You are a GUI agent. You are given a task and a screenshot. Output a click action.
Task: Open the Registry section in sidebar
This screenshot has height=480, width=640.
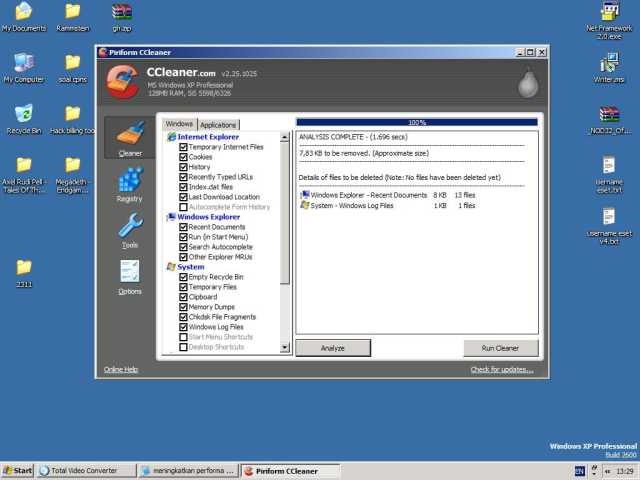[x=130, y=184]
